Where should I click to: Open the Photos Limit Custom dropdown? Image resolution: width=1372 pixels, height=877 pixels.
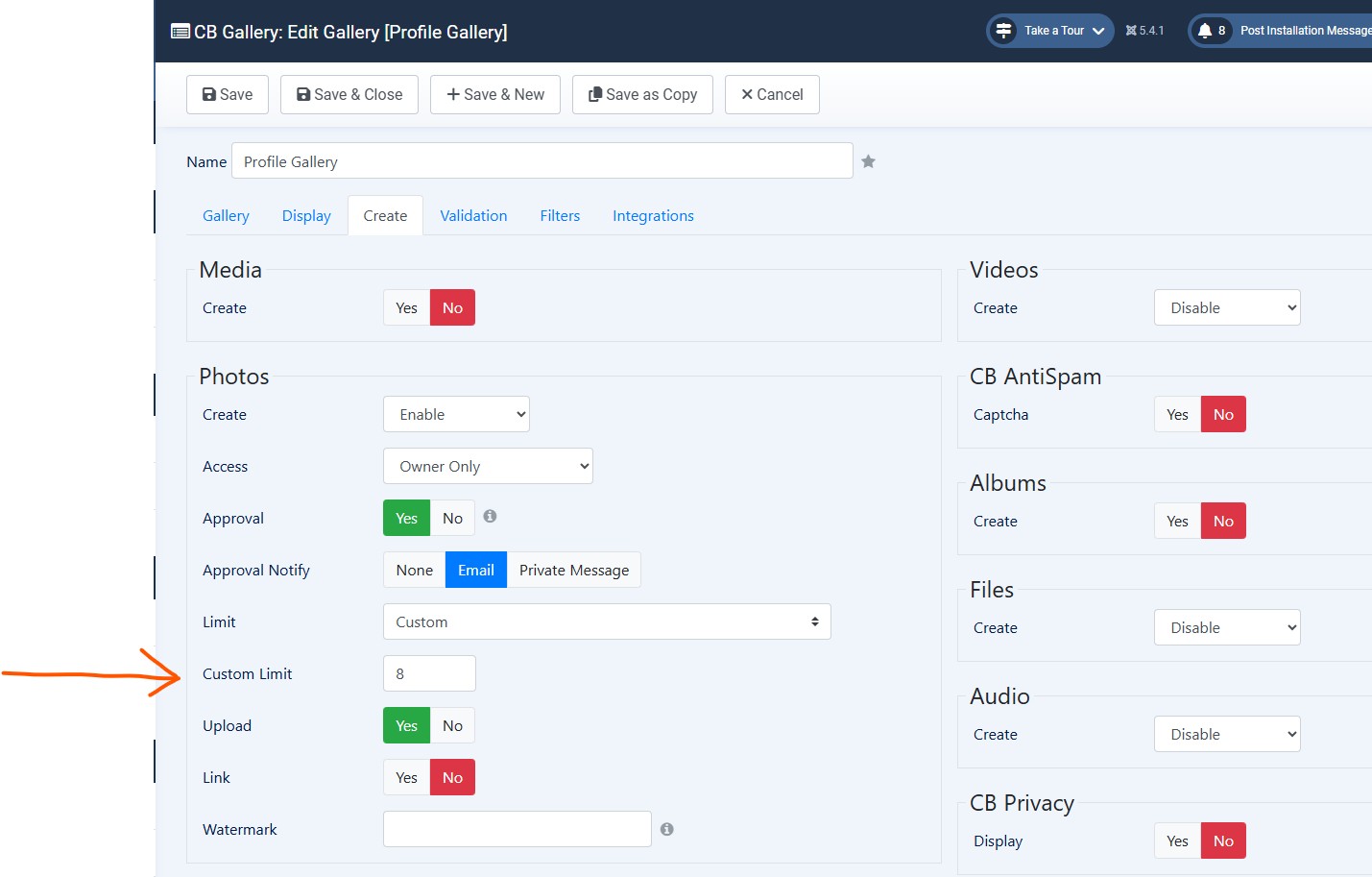click(x=607, y=622)
